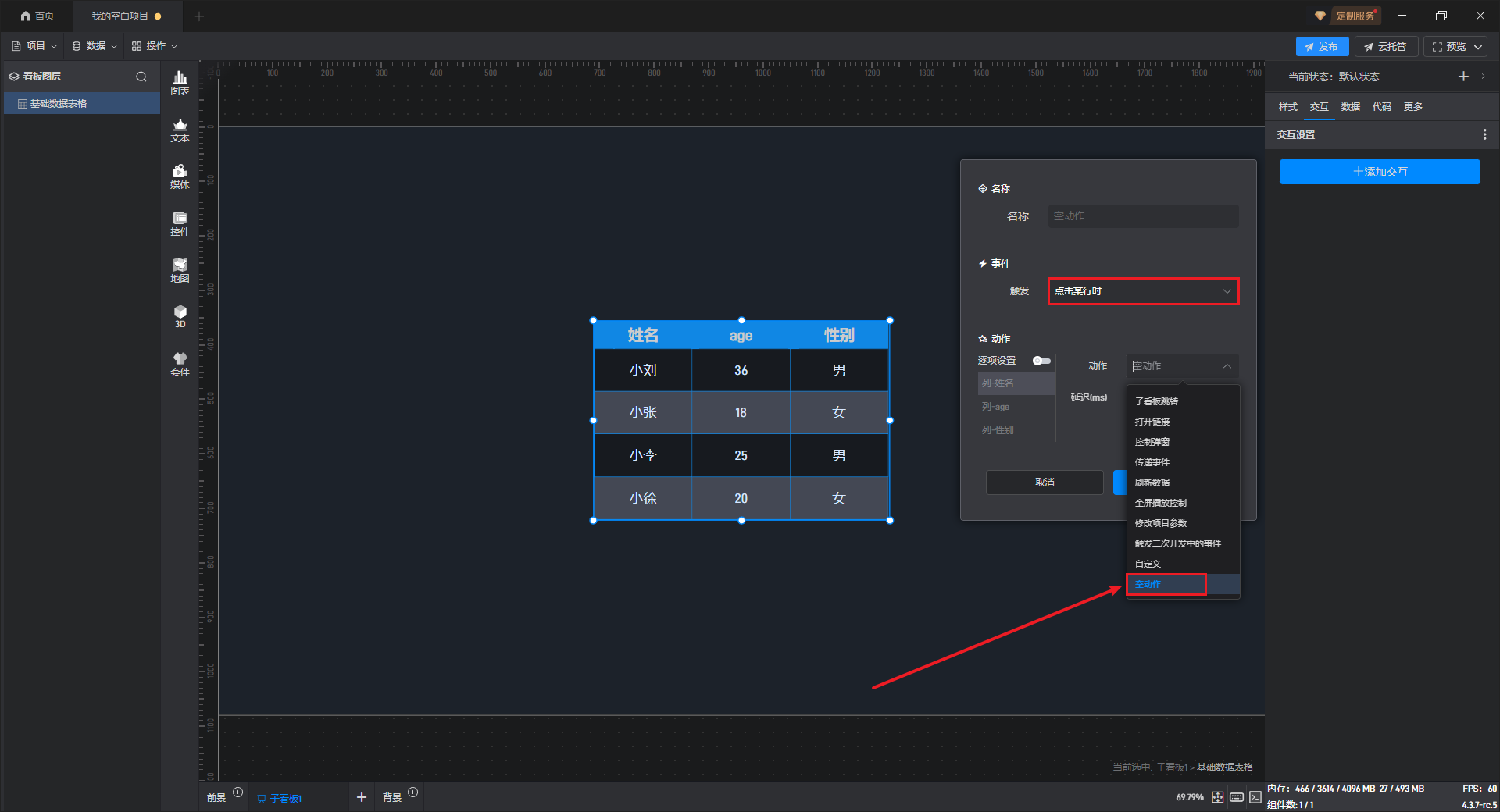
Task: Expand the state panel arrow beside plus
Action: (1483, 76)
